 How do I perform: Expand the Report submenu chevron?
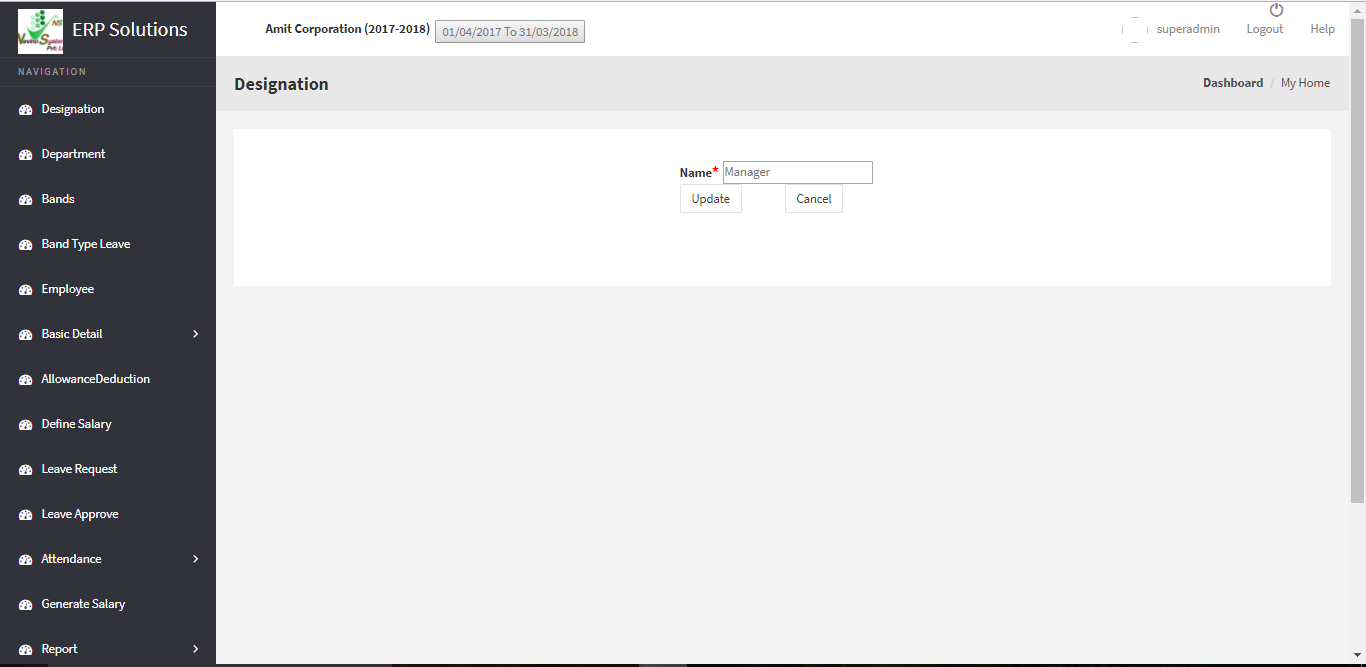click(195, 649)
